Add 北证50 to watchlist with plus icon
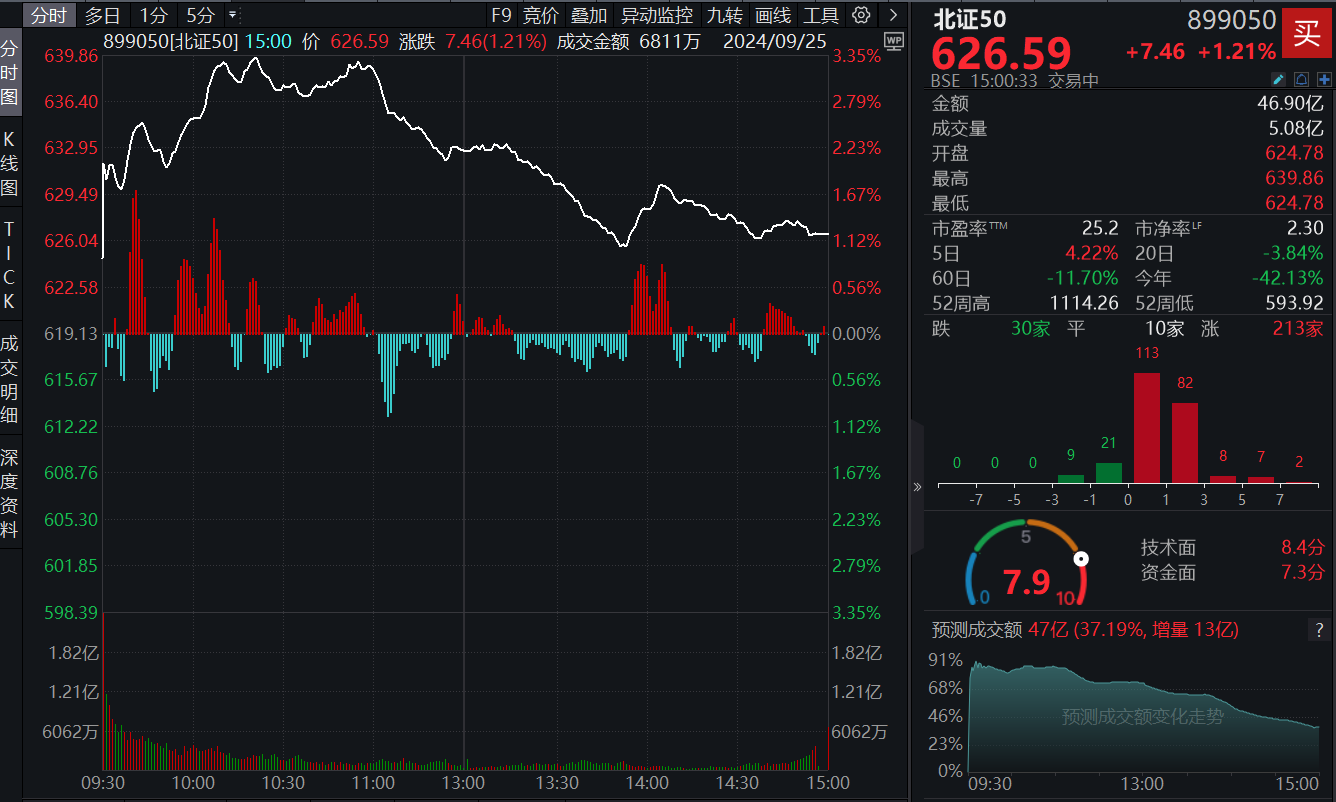The height and width of the screenshot is (802, 1336). [x=1323, y=79]
